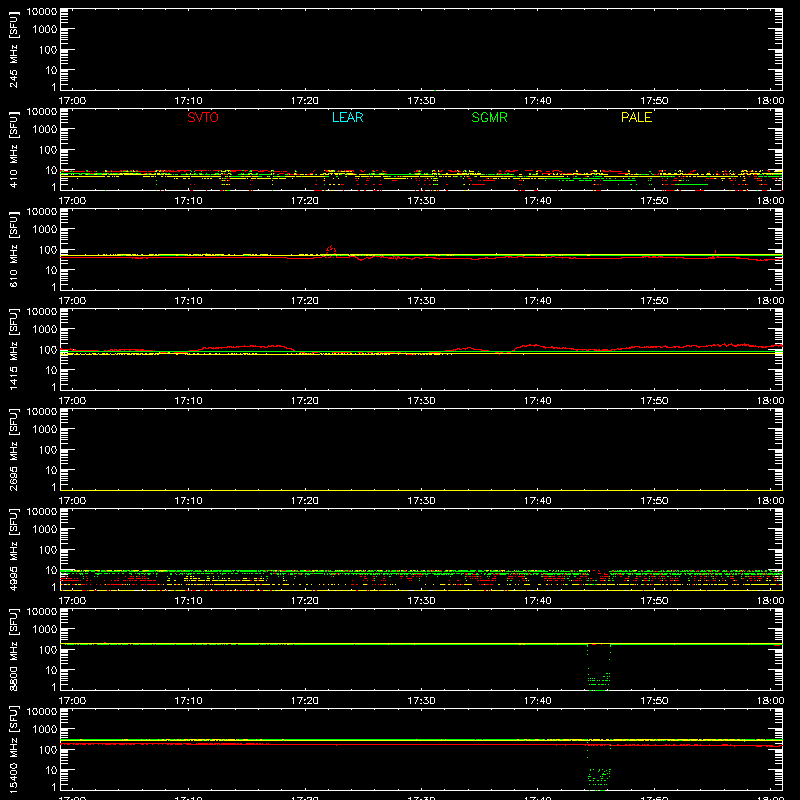The image size is (800, 800).
Task: Click the red SVTO station label
Action: coord(203,117)
